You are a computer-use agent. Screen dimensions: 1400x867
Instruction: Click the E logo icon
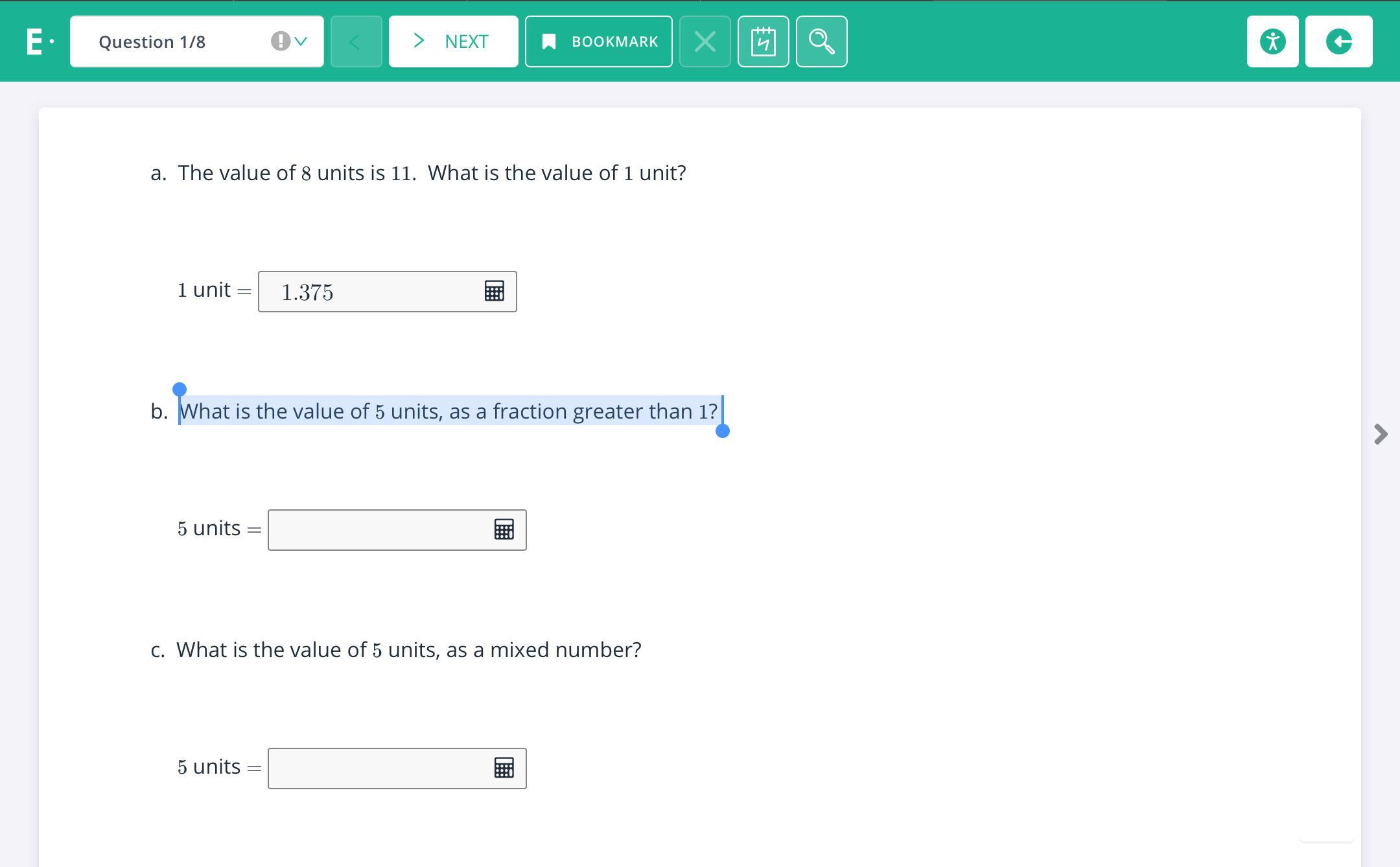(35, 41)
